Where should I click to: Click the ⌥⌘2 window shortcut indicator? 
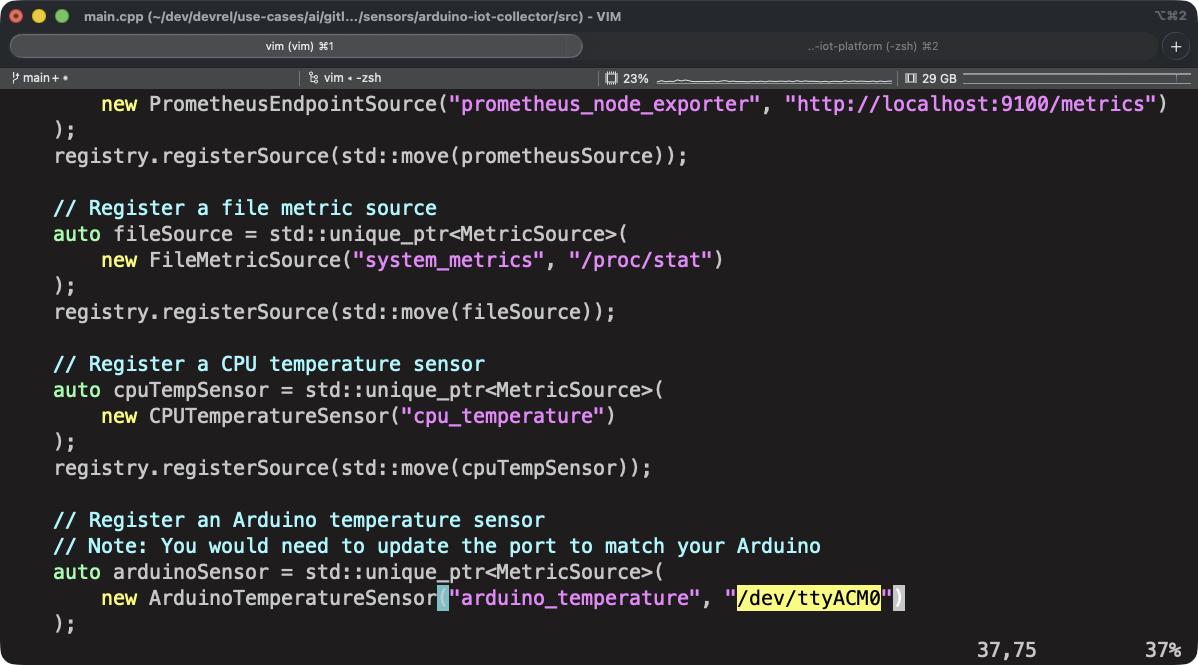click(x=1170, y=15)
